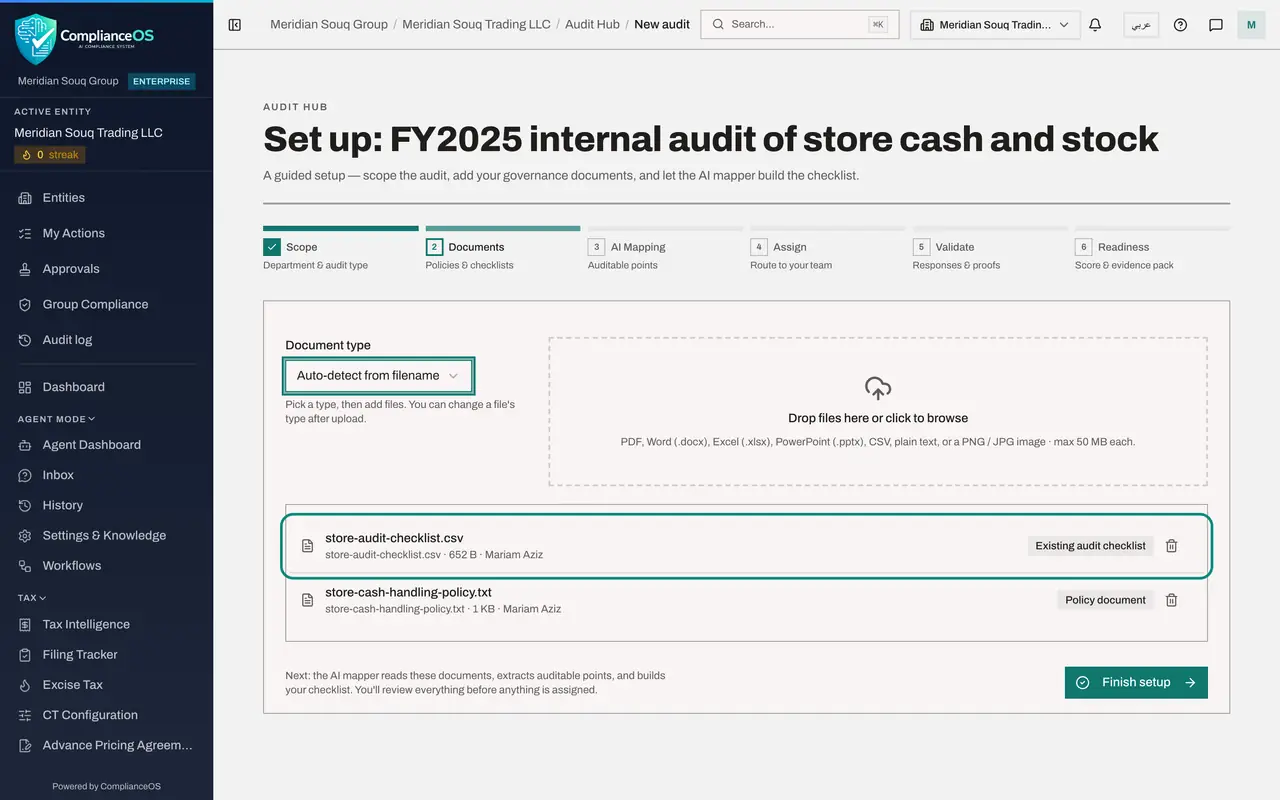
Task: Switch language to Arabic
Action: click(x=1141, y=24)
